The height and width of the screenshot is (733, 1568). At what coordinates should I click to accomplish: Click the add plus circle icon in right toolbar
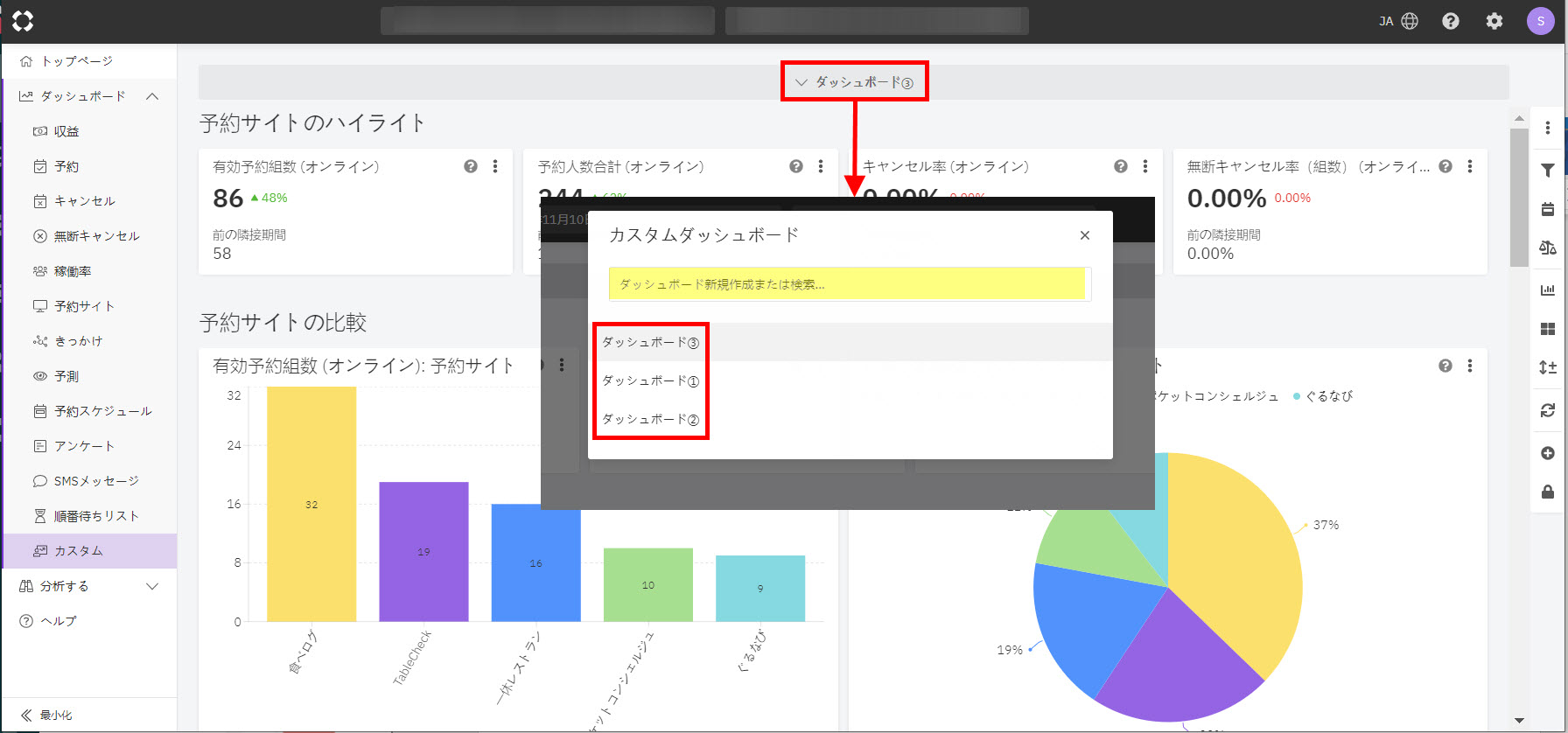click(1548, 453)
